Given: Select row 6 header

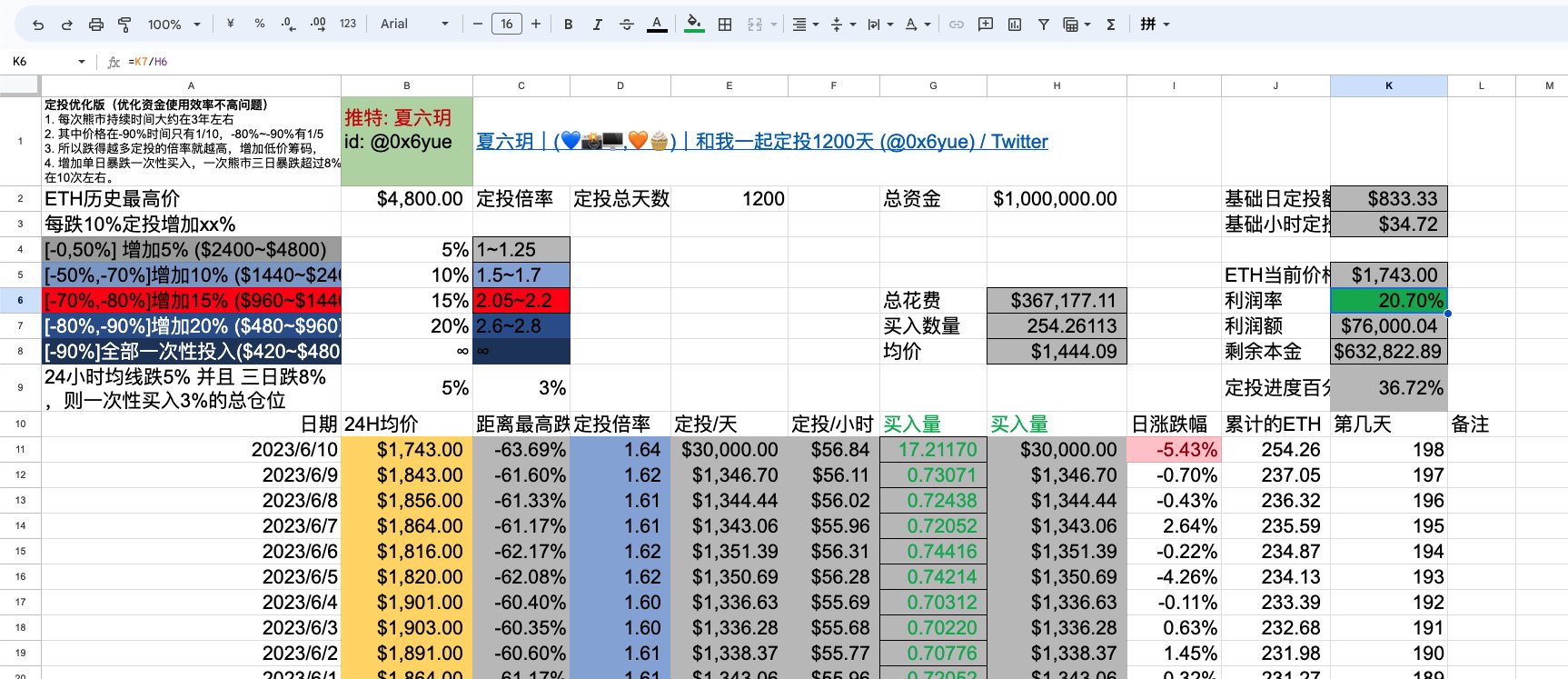Looking at the screenshot, I should (20, 300).
